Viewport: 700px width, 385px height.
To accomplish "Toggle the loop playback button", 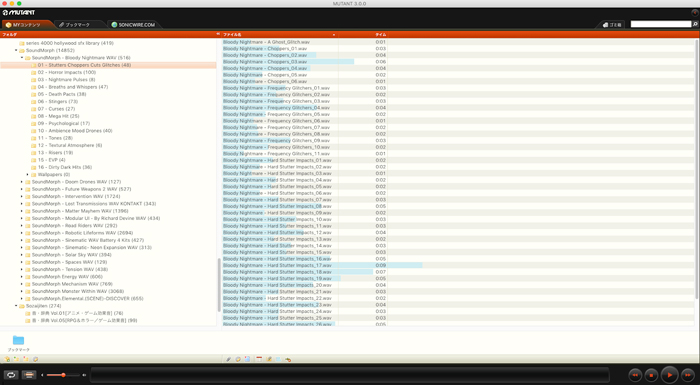I will pos(11,375).
